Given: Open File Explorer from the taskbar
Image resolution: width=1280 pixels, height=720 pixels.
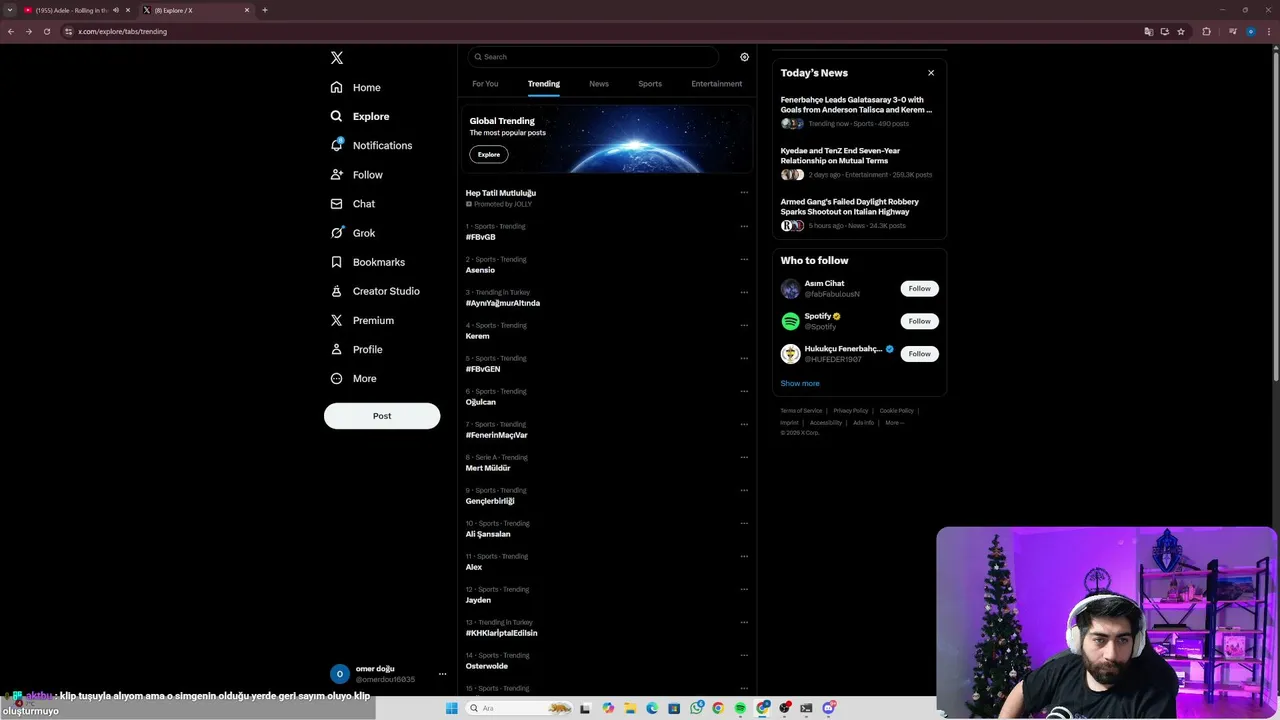Looking at the screenshot, I should pos(630,708).
